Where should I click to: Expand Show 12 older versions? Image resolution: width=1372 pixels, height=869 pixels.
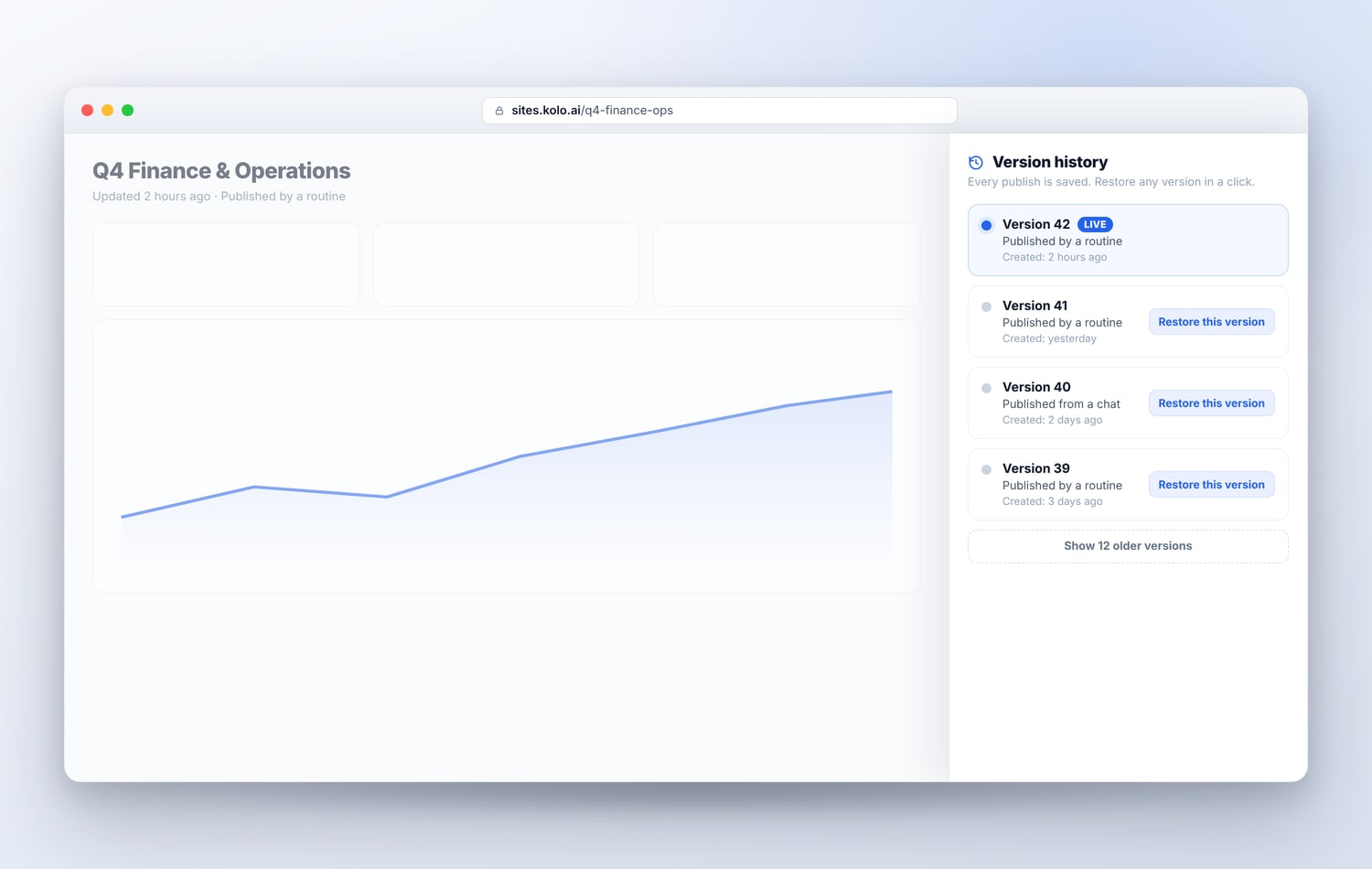click(1128, 546)
